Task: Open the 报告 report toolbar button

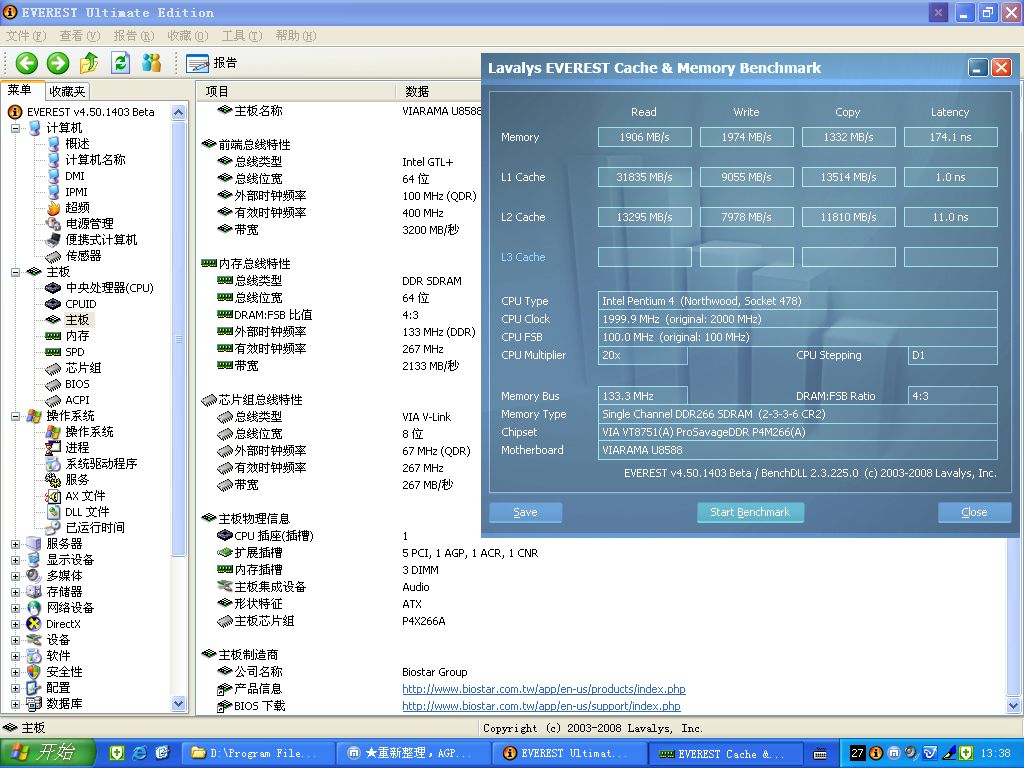Action: click(x=212, y=63)
